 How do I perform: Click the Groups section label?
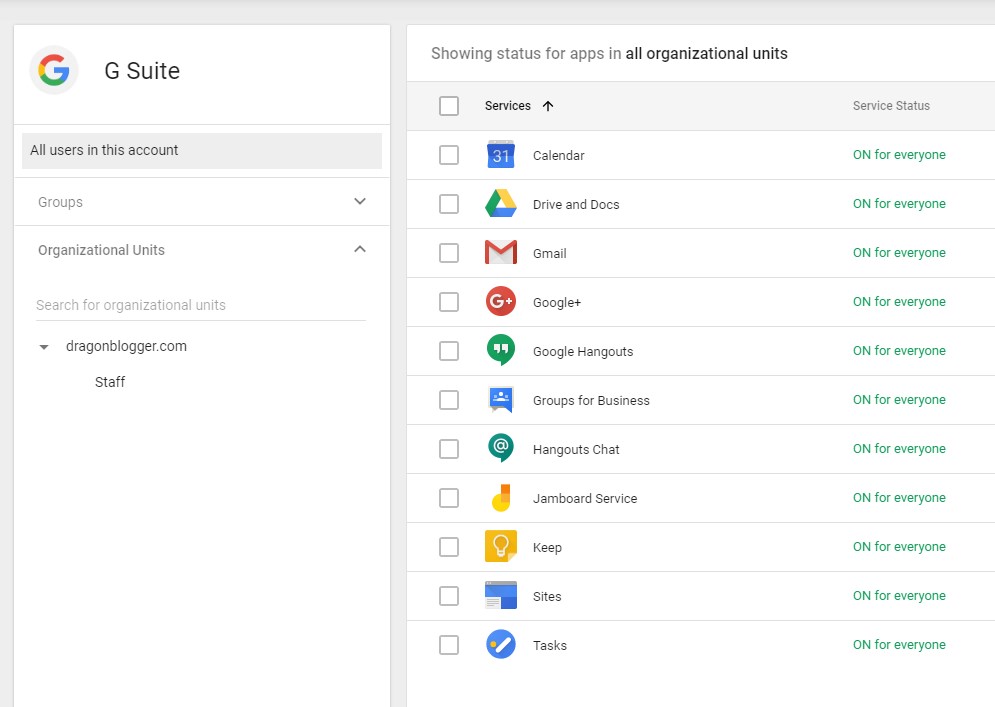[x=60, y=202]
